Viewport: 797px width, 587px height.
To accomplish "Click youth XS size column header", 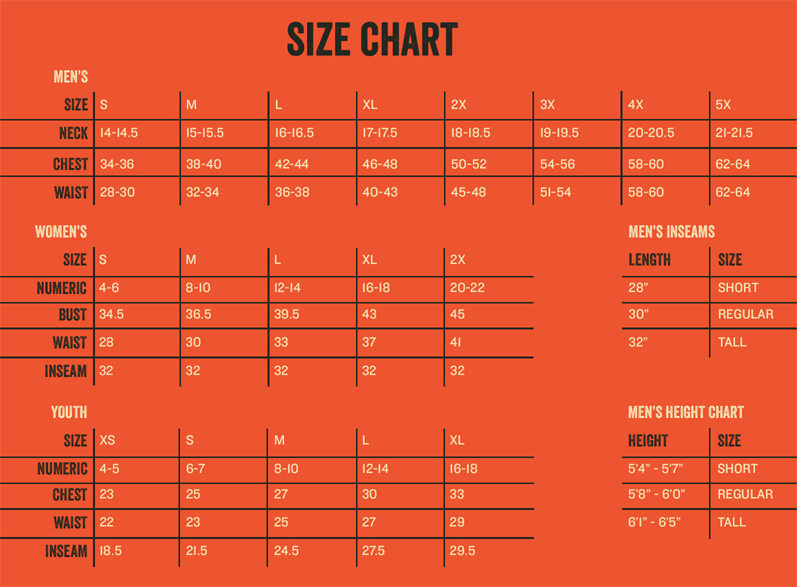I will (107, 440).
